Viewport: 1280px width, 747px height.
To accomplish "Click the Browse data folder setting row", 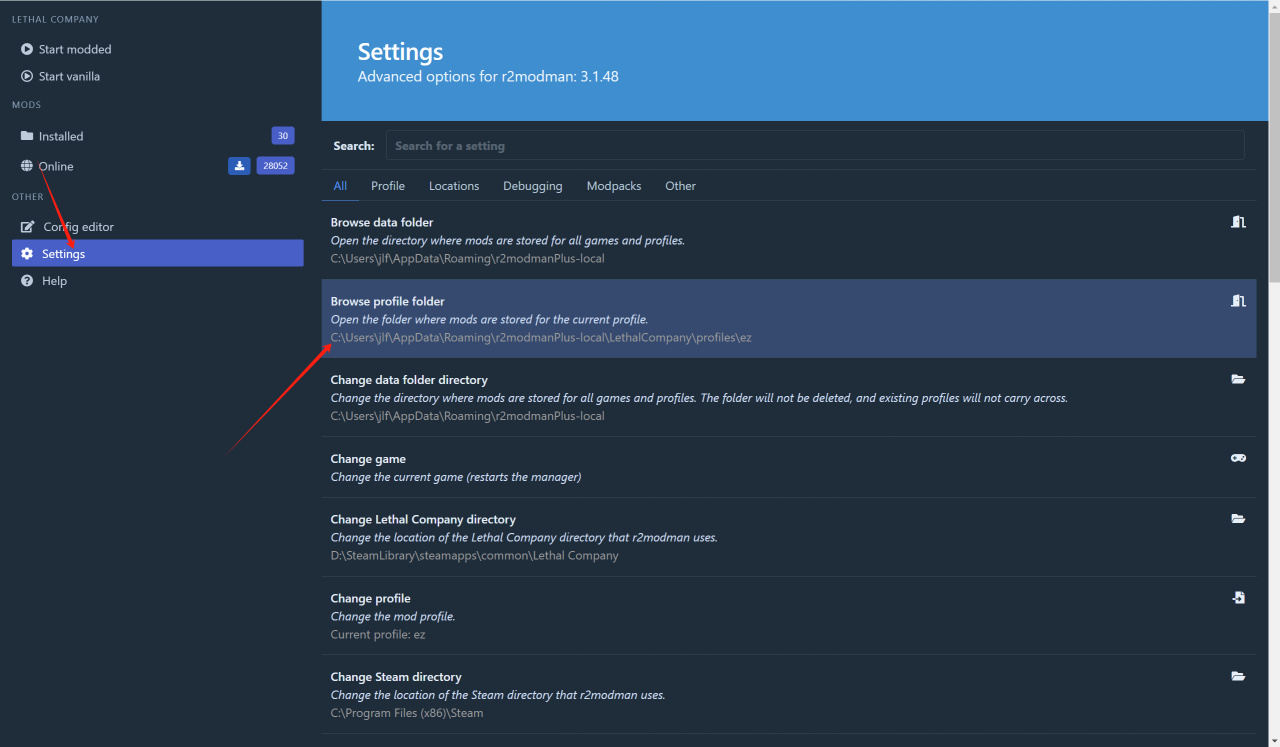I will click(x=789, y=240).
